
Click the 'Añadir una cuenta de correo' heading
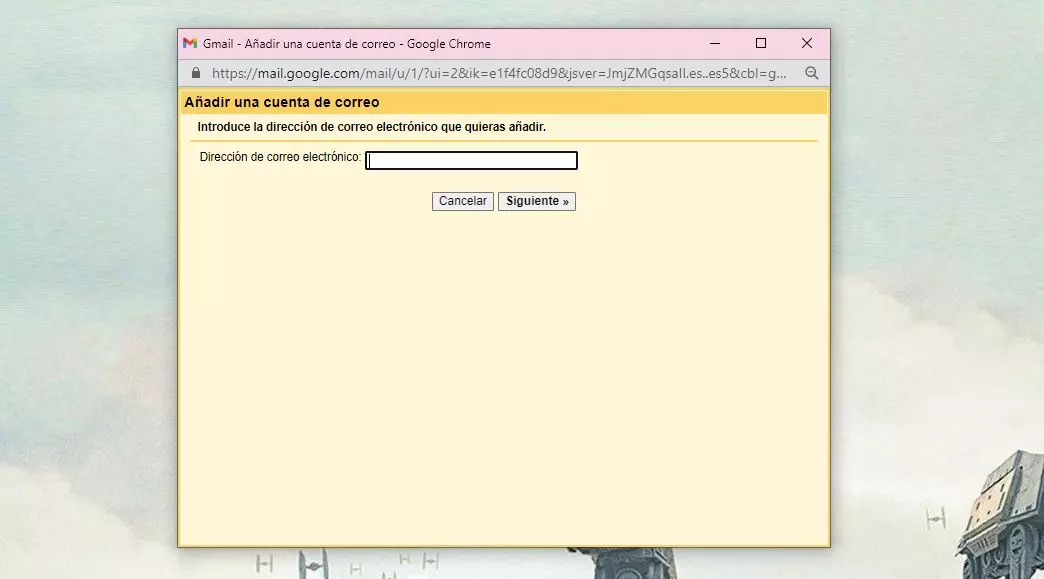(x=282, y=102)
